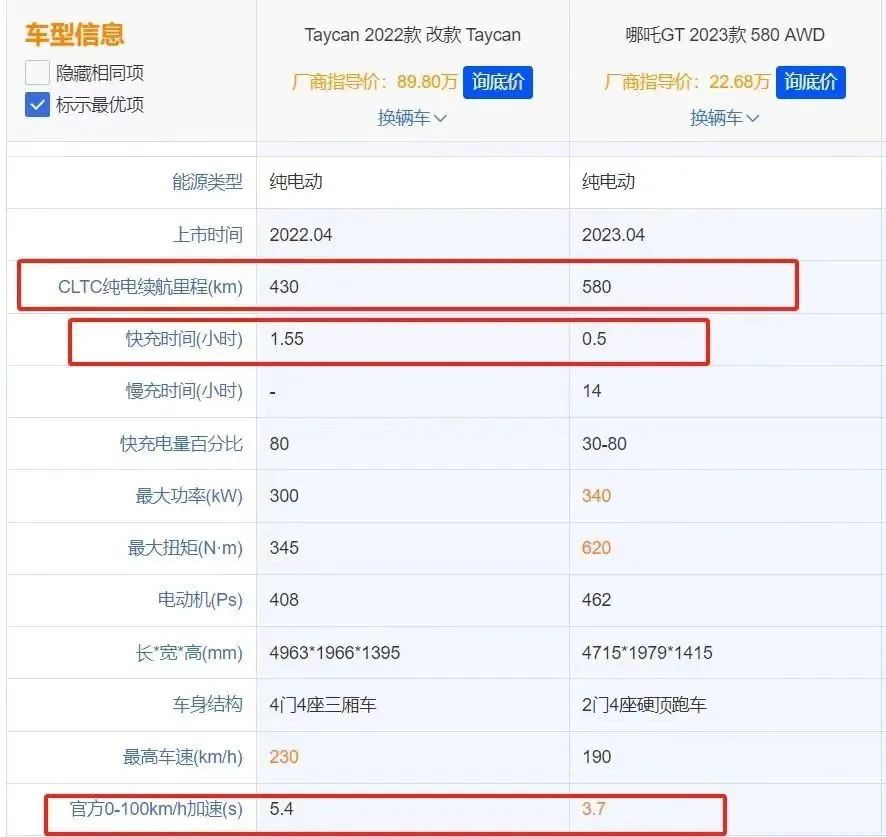Select 最大扭矩(N·m) label

[x=185, y=548]
